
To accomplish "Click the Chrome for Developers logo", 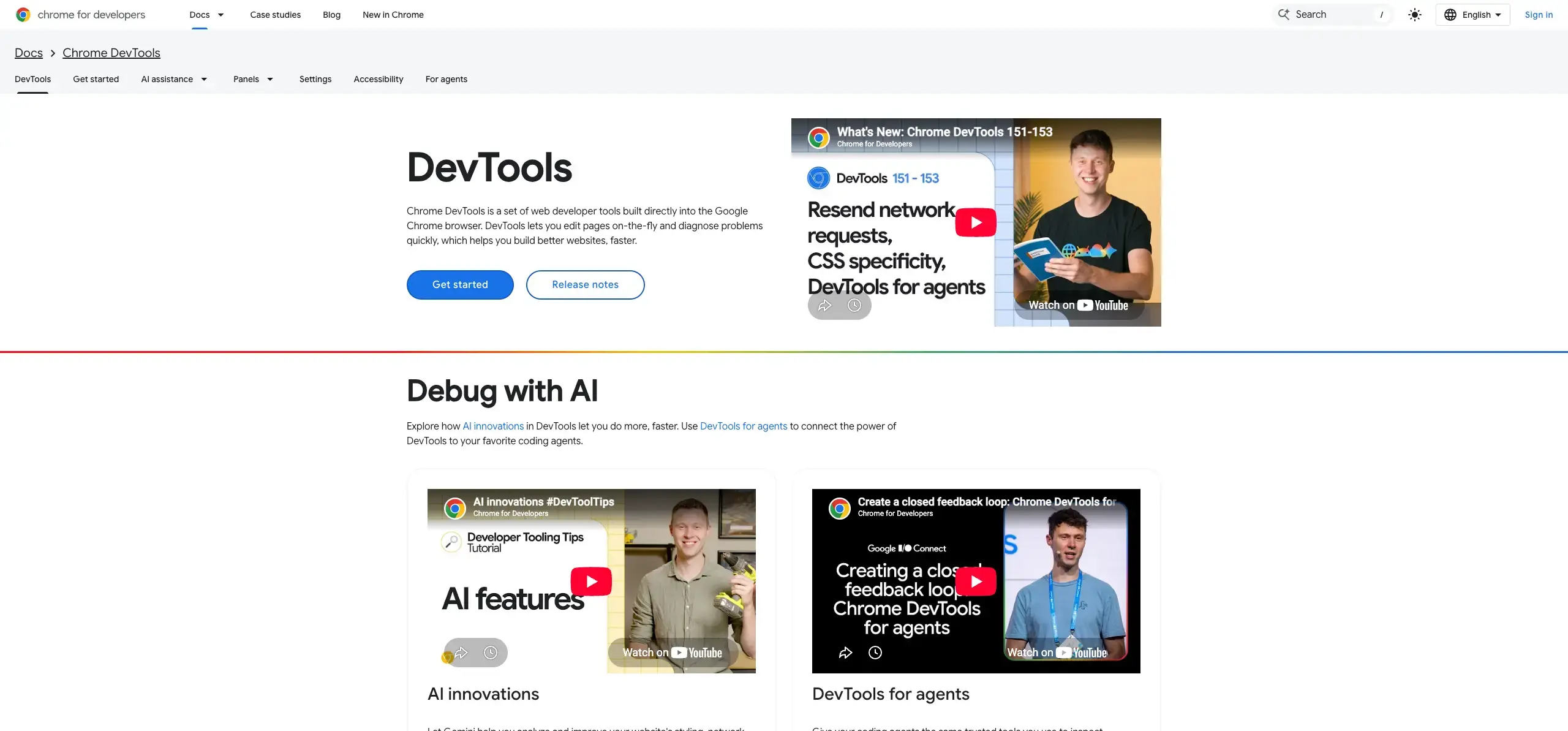I will (x=81, y=15).
